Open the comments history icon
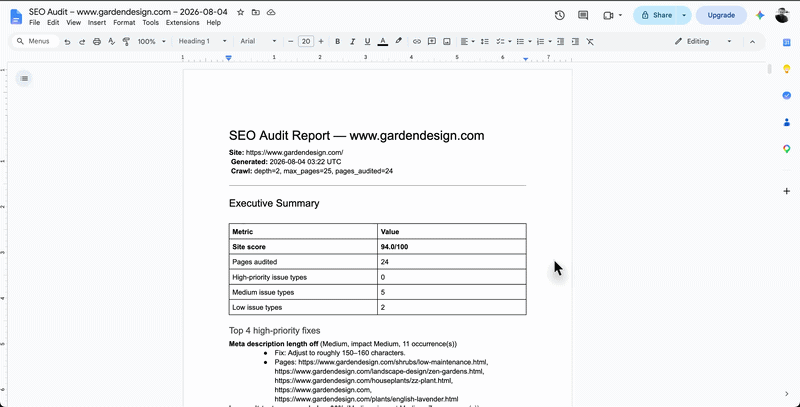Image resolution: width=800 pixels, height=407 pixels. coord(583,15)
